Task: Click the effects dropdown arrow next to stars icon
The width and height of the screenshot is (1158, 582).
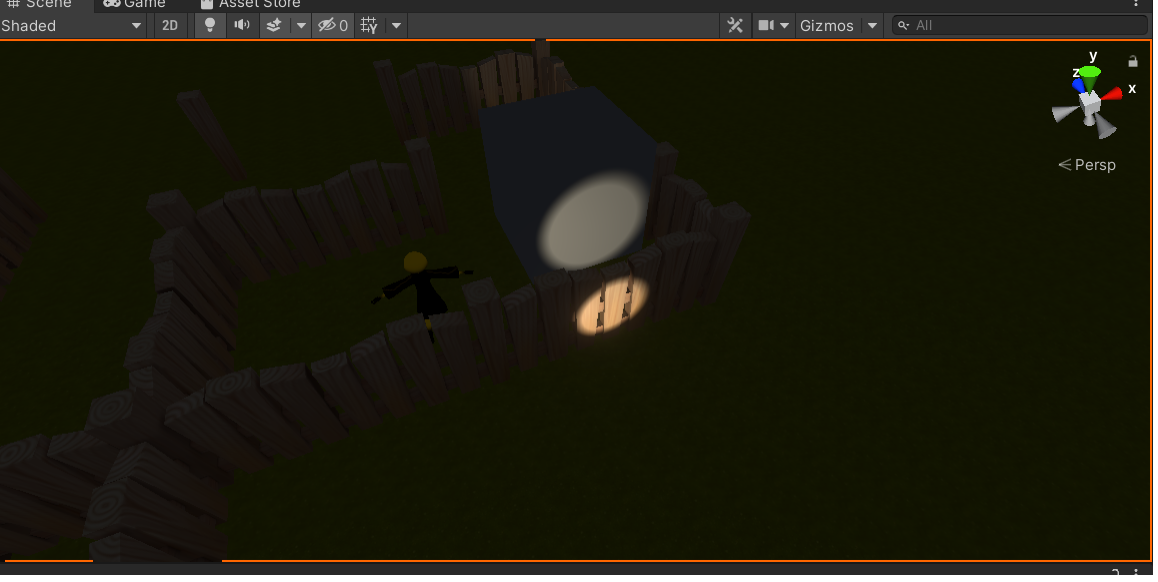Action: pyautogui.click(x=301, y=25)
